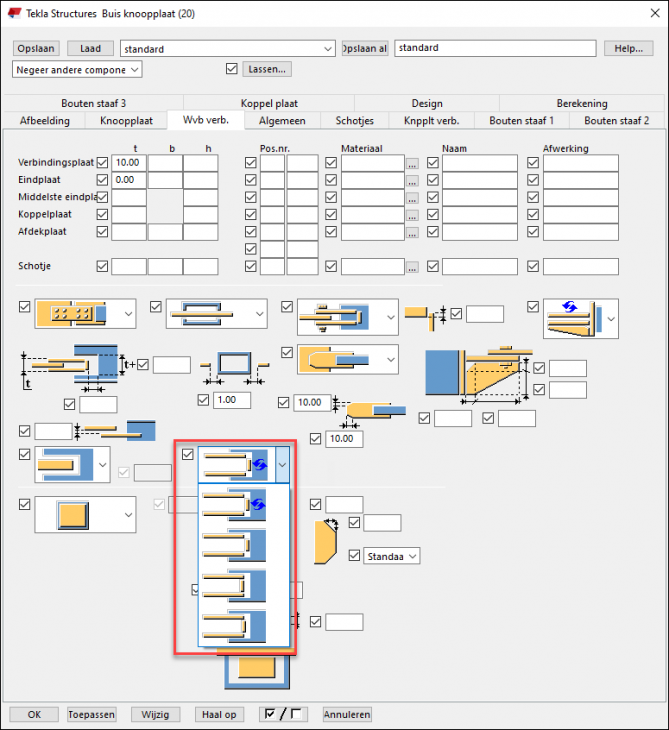The height and width of the screenshot is (730, 669).
Task: Toggle the Schotje row checkbox
Action: (x=101, y=267)
